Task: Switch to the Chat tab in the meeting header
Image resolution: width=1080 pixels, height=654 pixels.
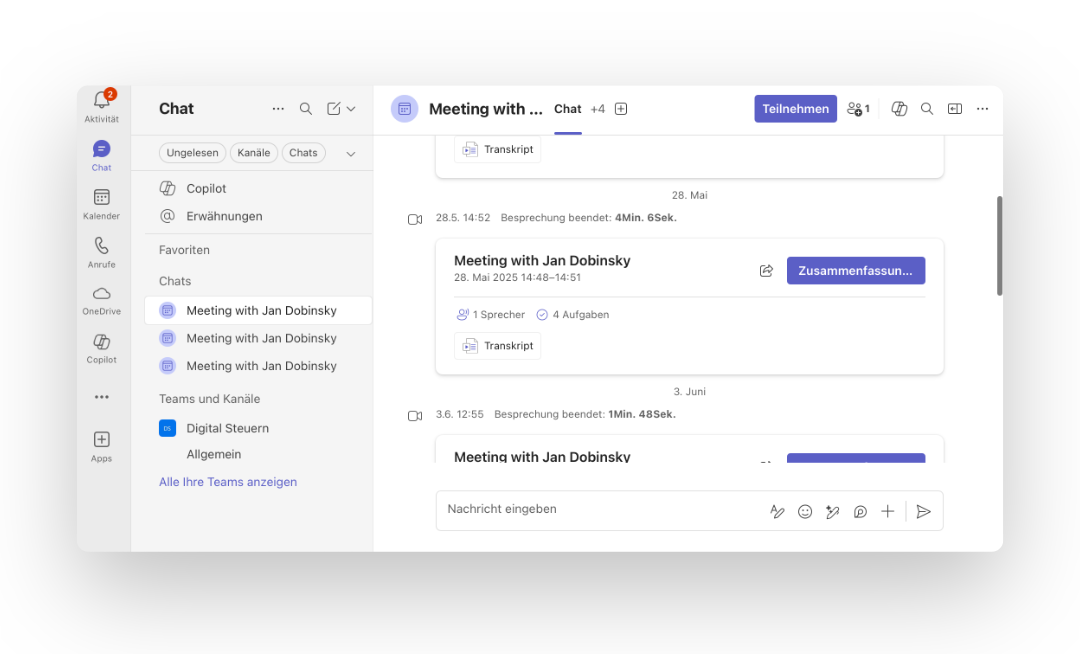Action: click(x=567, y=108)
